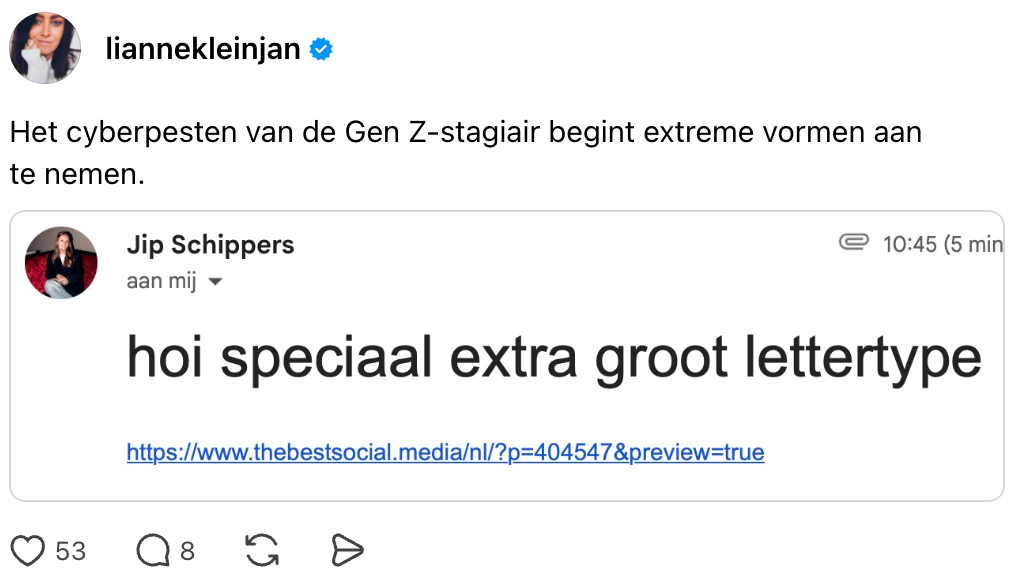Open the thebestsocial.media preview link
The height and width of the screenshot is (582, 1018).
445,453
